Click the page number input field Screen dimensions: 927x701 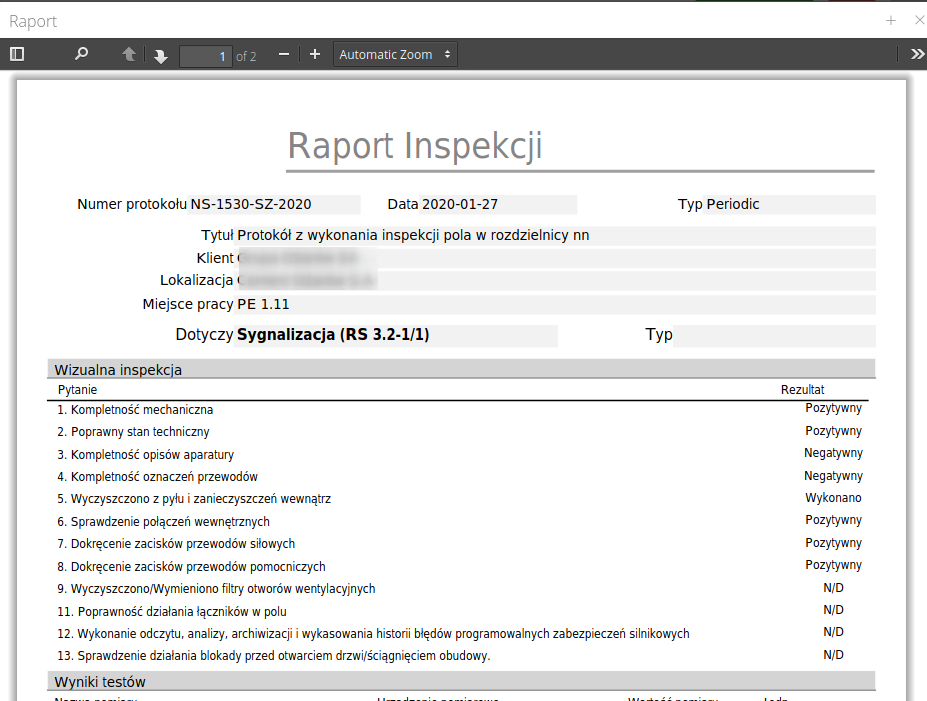(x=206, y=55)
